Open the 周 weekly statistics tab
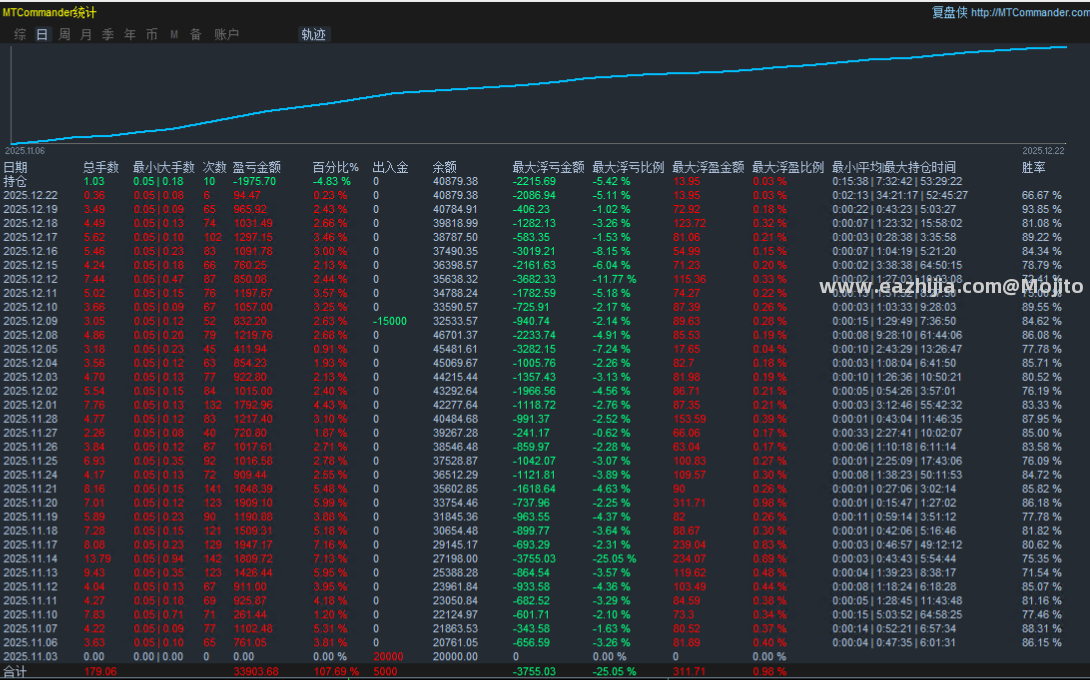Viewport: 1090px width, 680px height. click(65, 34)
